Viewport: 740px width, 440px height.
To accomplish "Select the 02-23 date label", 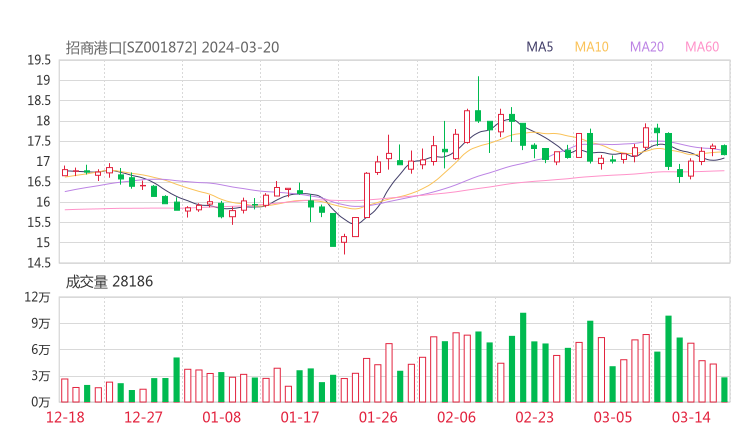I will pyautogui.click(x=536, y=417).
